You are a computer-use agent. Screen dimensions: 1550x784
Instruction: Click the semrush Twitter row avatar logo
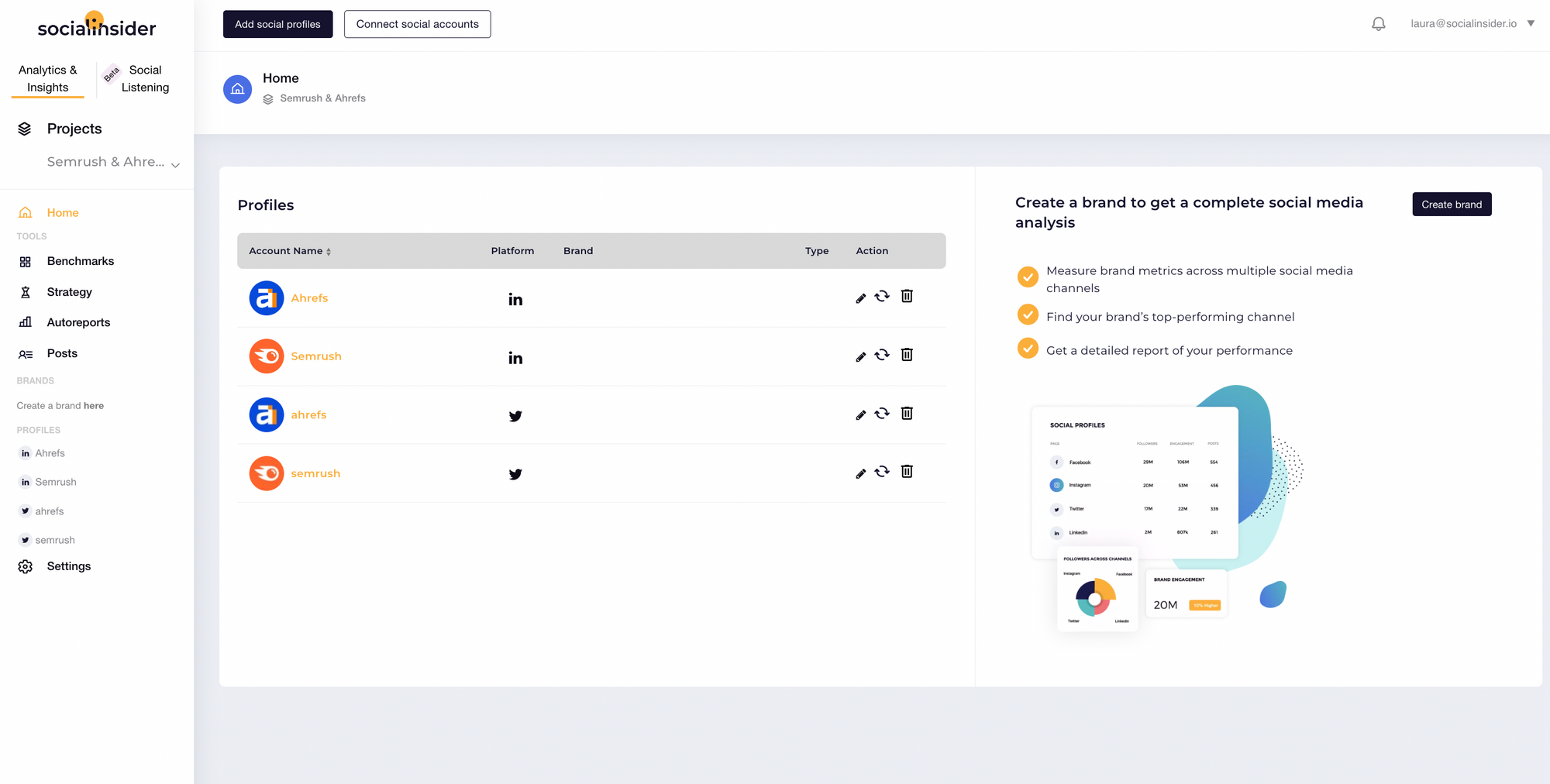[266, 473]
